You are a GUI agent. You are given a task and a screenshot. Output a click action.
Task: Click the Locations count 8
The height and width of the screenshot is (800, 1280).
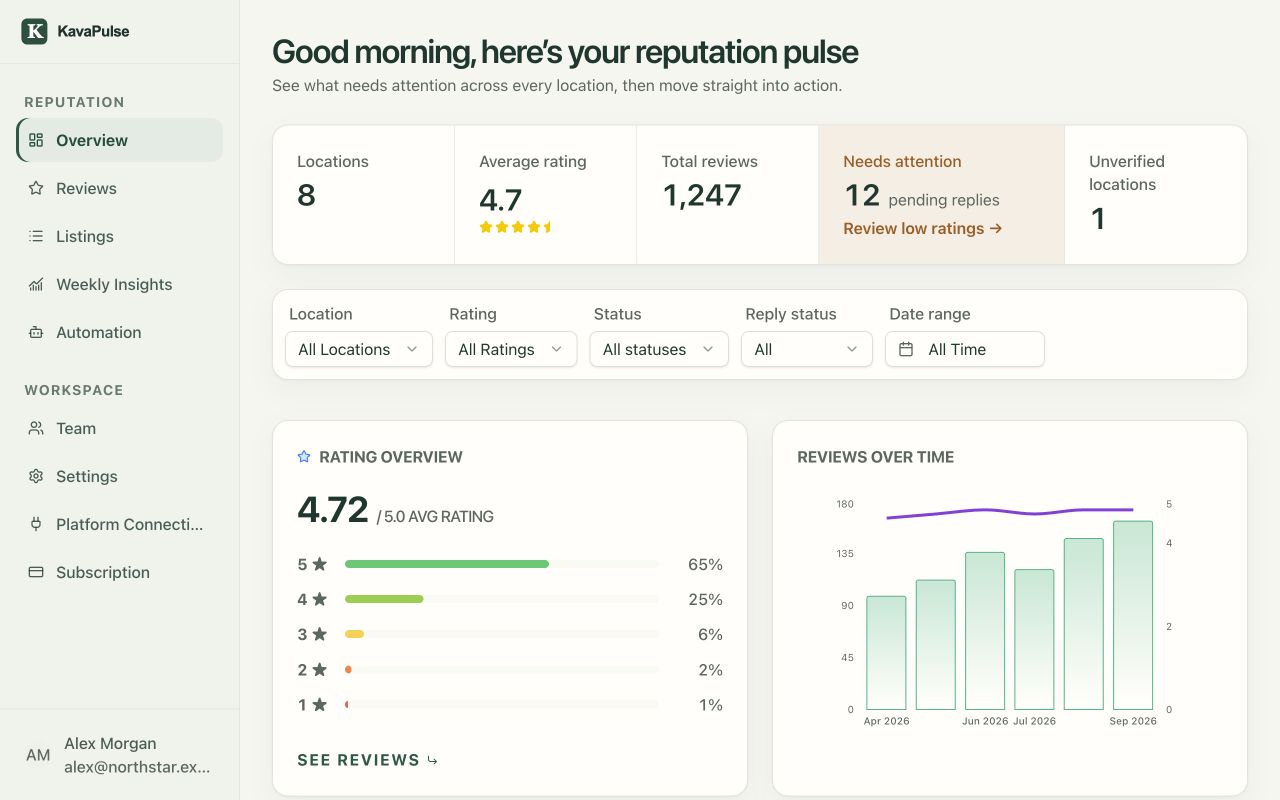(x=306, y=195)
